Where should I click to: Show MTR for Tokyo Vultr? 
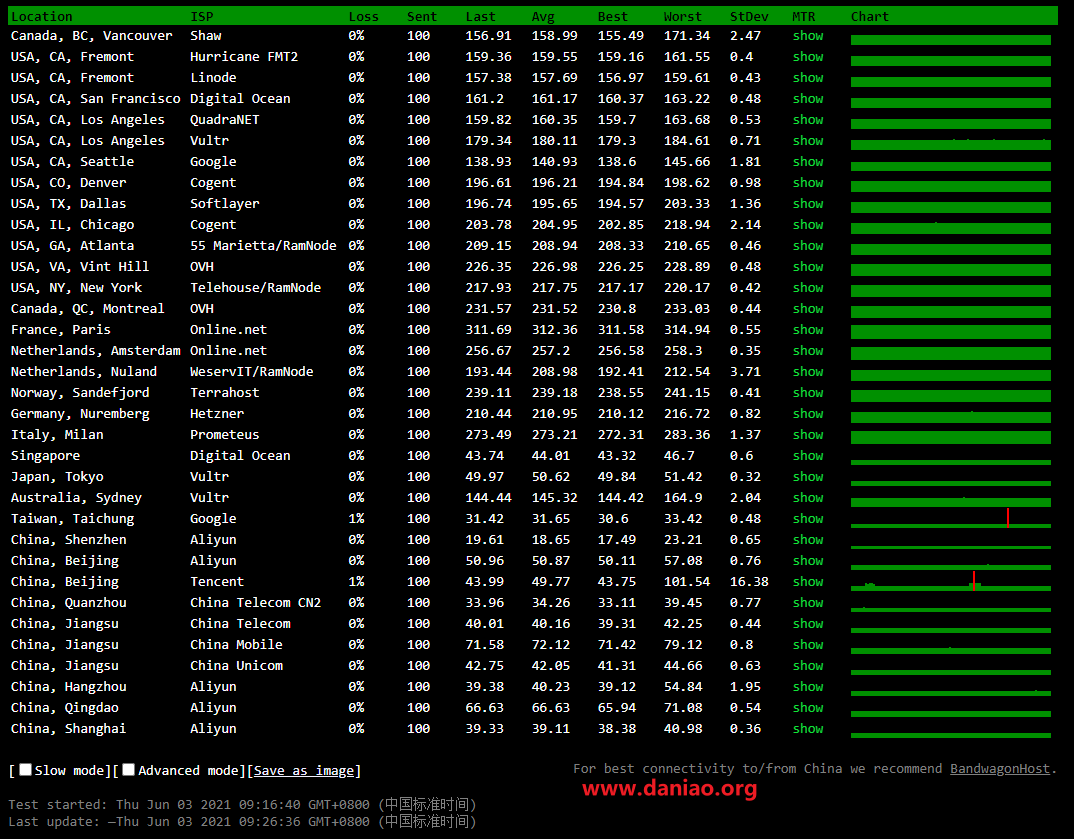coord(808,477)
